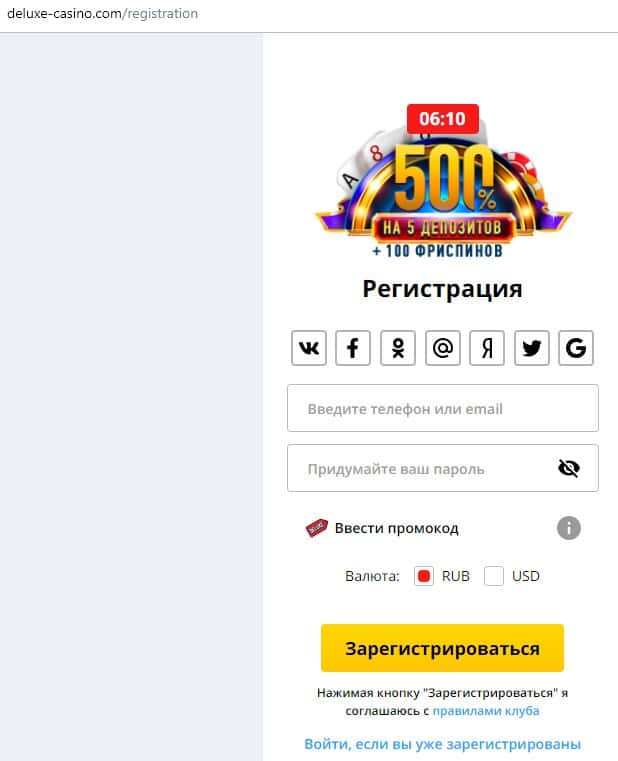Screen dimensions: 618x761
Task: Choose the Odnoklassniki login icon
Action: point(398,347)
